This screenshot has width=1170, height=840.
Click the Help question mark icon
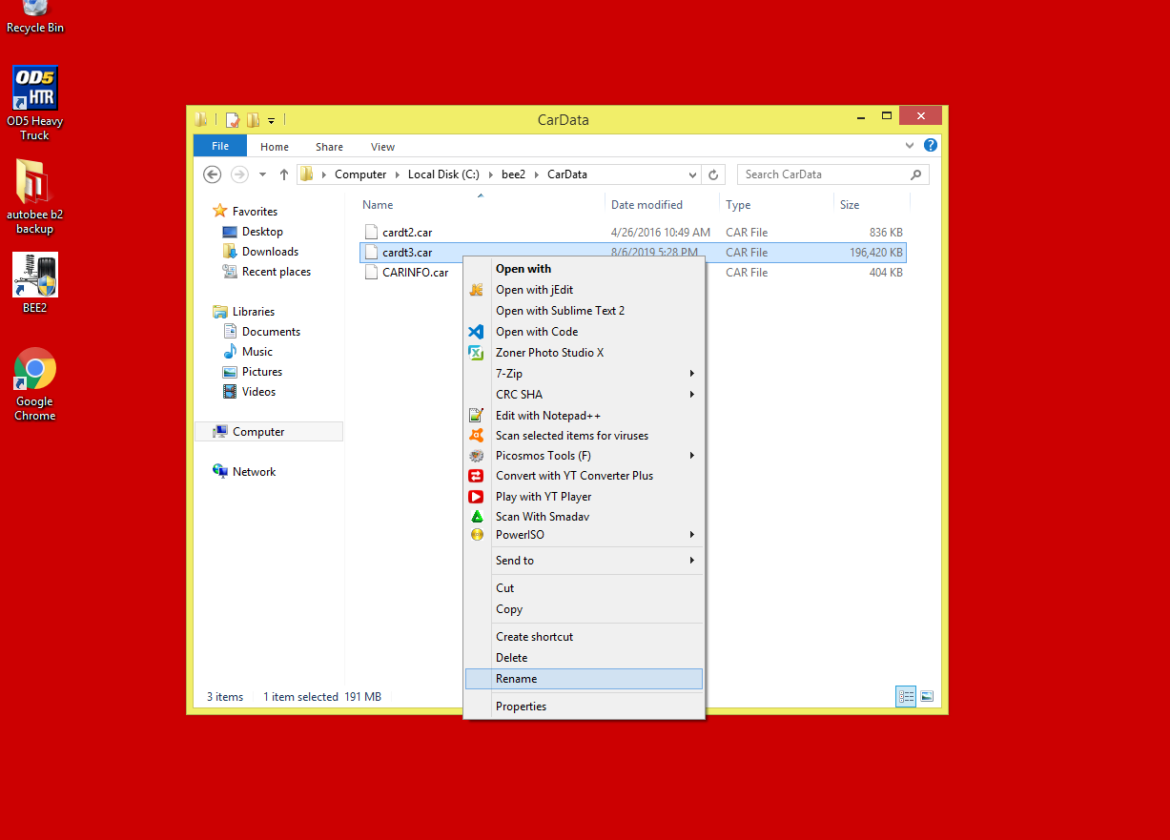coord(931,146)
